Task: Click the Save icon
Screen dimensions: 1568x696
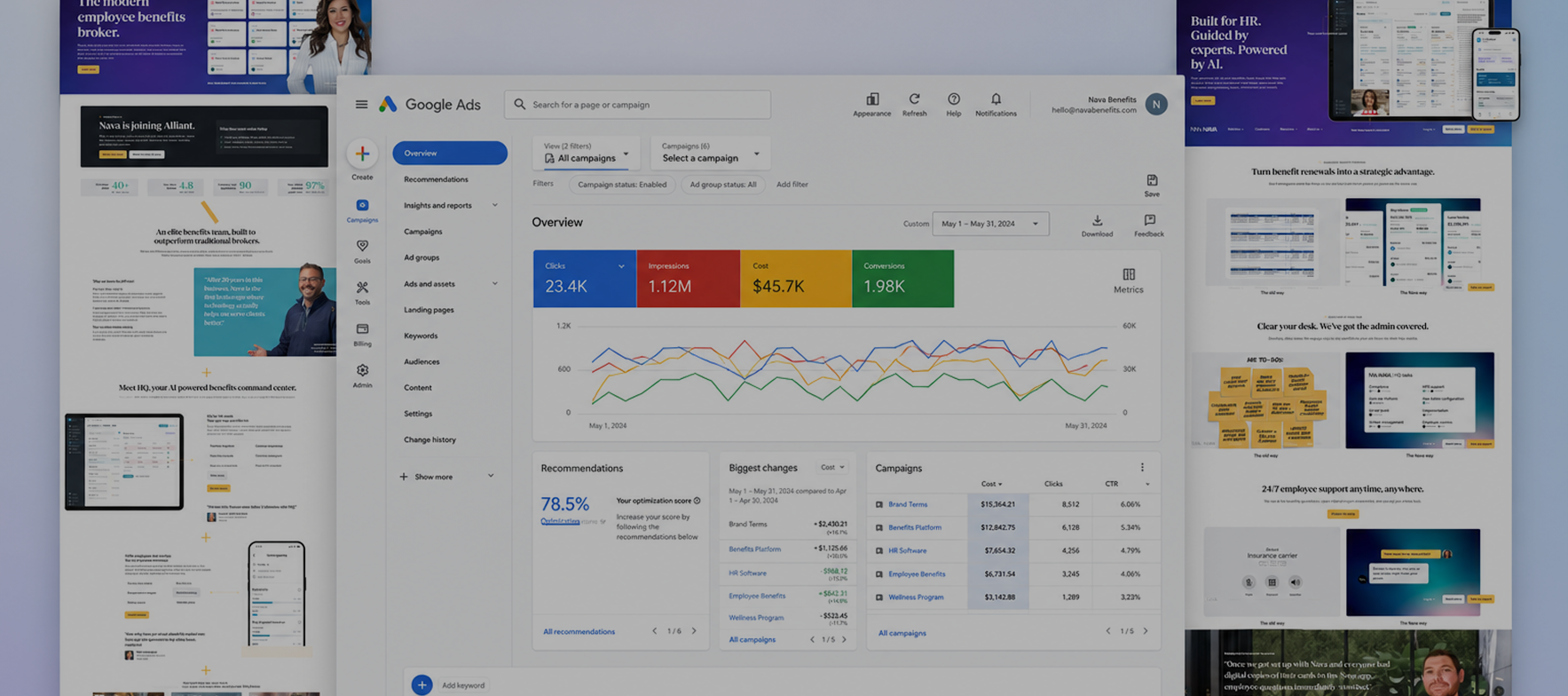Action: tap(1152, 180)
